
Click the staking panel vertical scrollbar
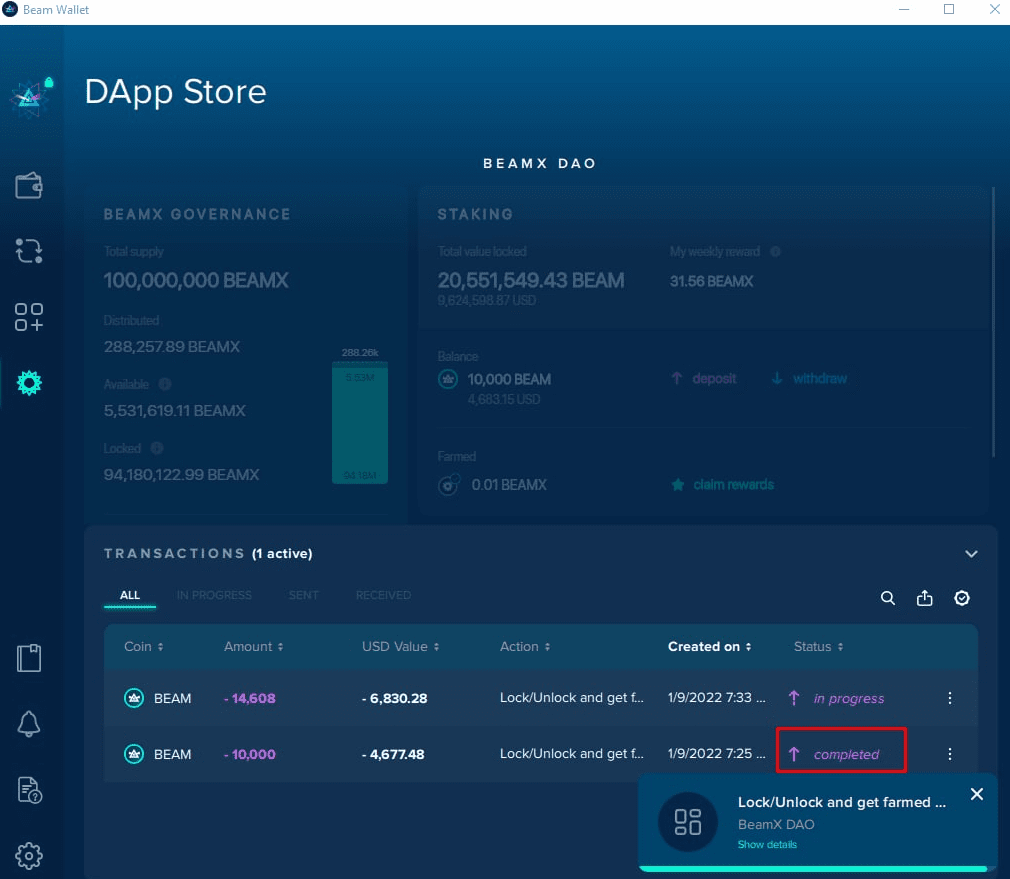(x=993, y=320)
